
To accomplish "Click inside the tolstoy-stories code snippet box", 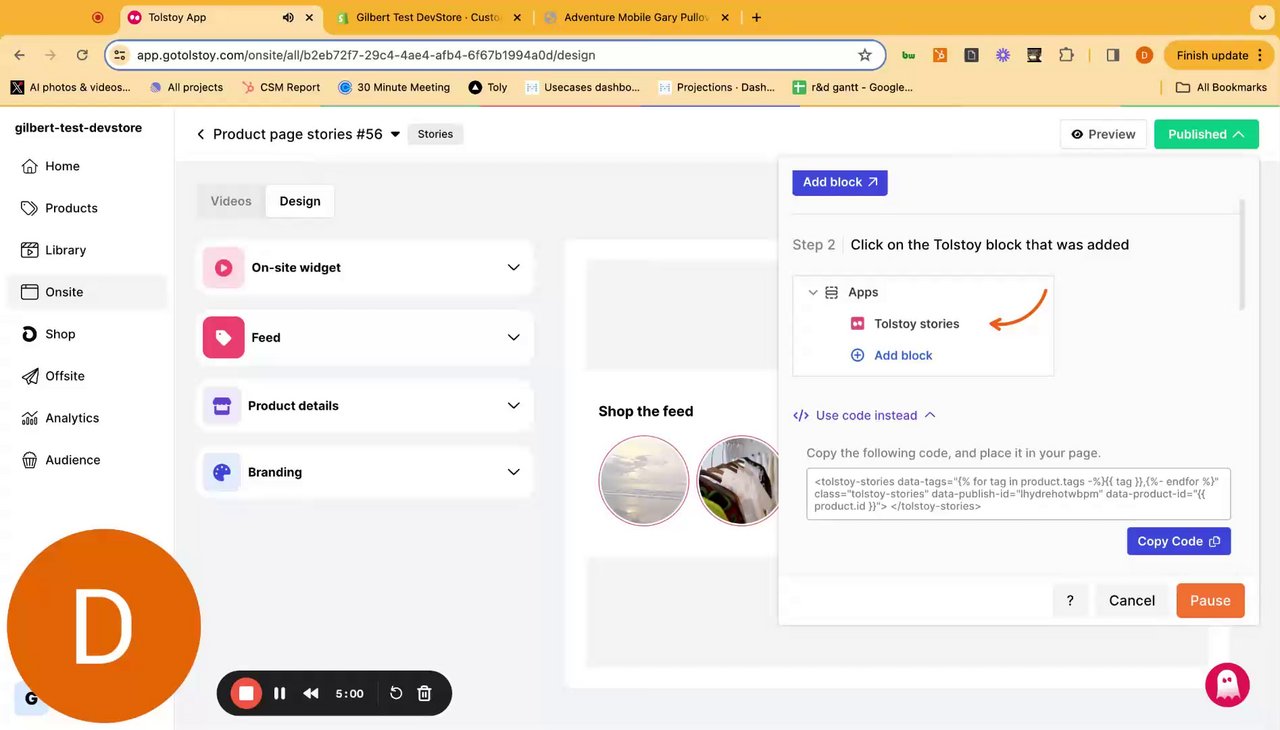I will click(x=1018, y=494).
